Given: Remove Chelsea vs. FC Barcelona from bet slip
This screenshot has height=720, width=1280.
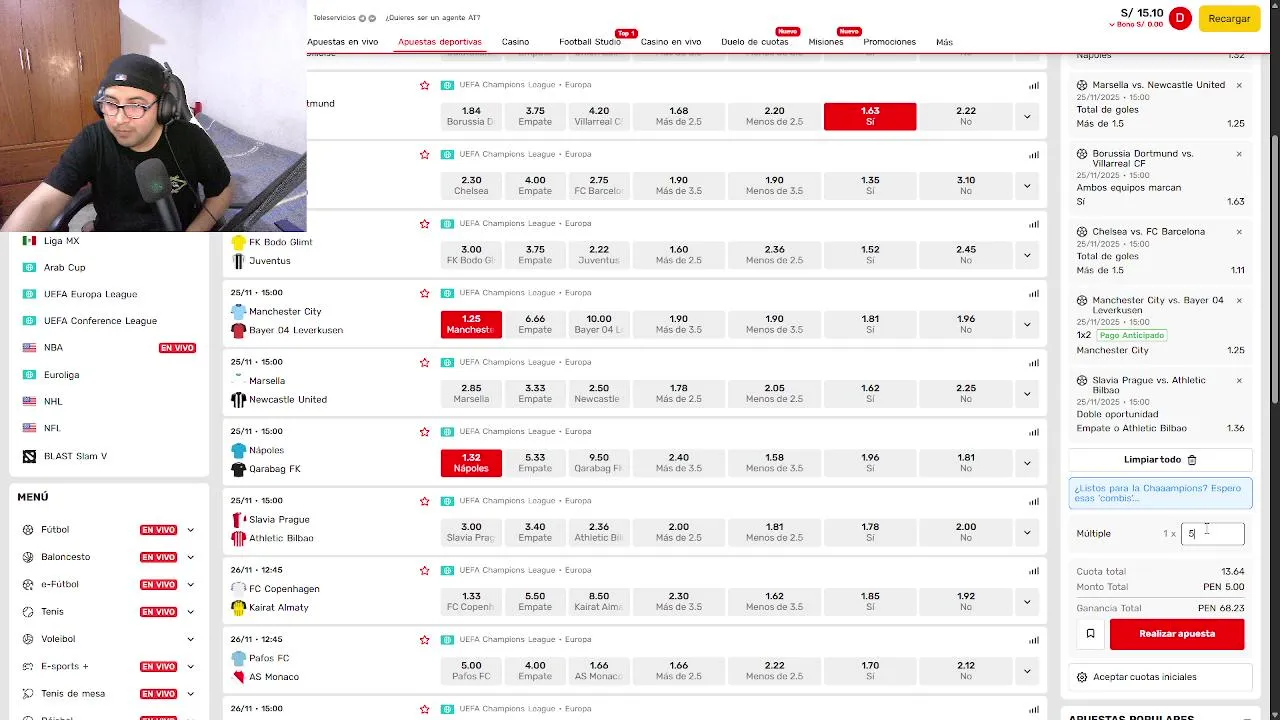Looking at the screenshot, I should tap(1239, 231).
